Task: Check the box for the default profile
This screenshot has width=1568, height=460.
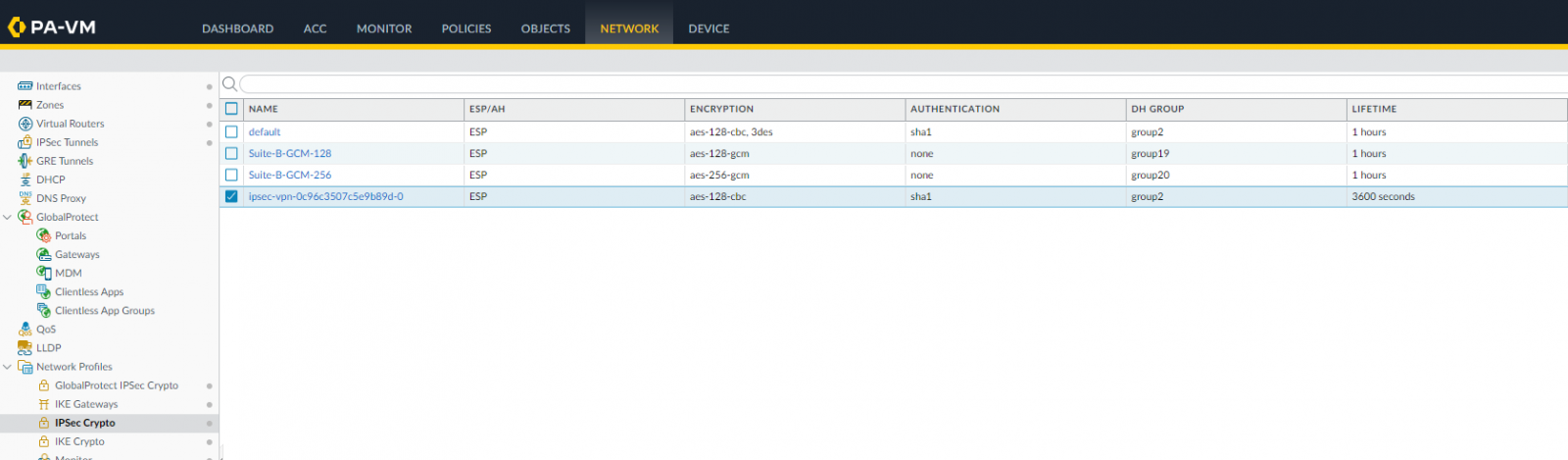Action: 231,131
